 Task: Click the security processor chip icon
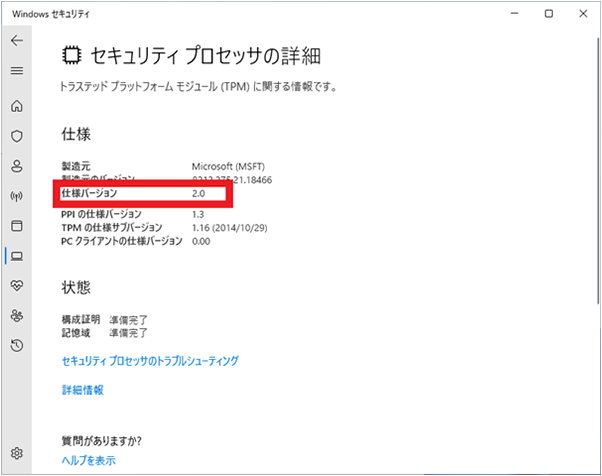(71, 55)
